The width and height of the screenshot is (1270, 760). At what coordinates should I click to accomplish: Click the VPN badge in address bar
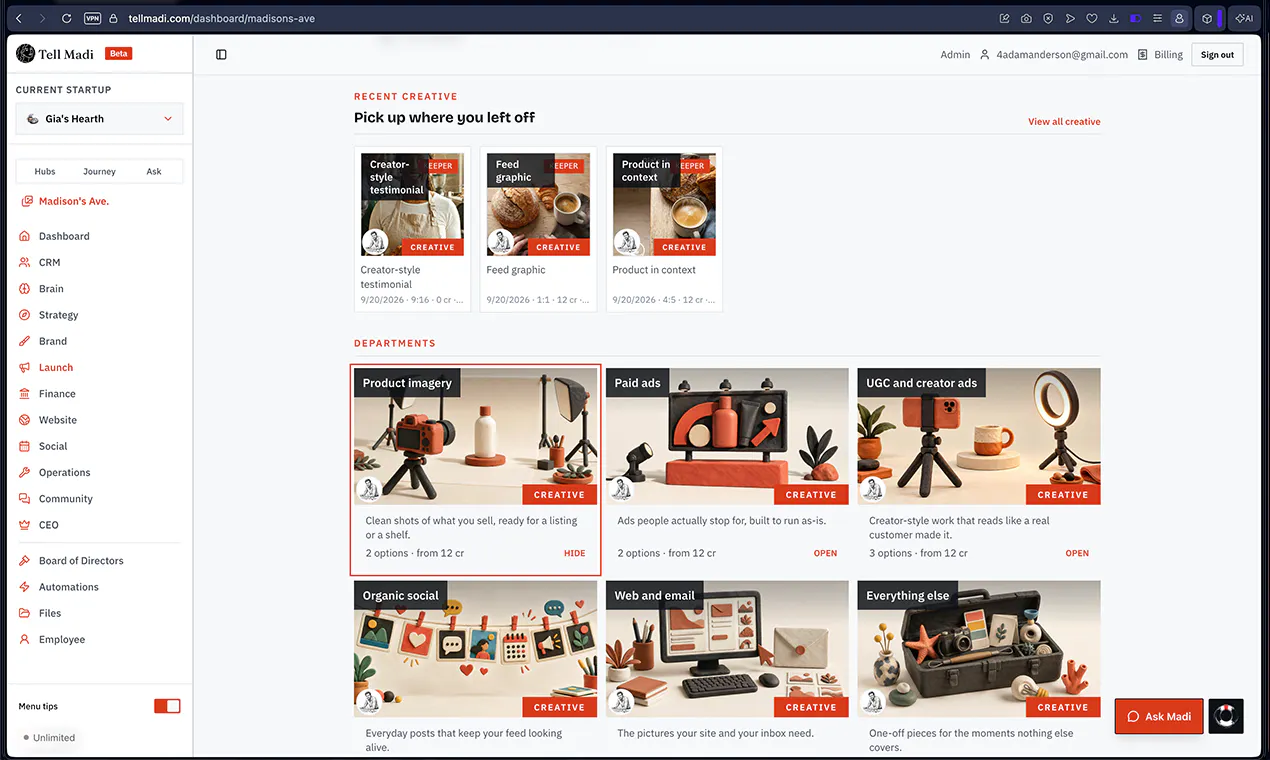(x=92, y=18)
